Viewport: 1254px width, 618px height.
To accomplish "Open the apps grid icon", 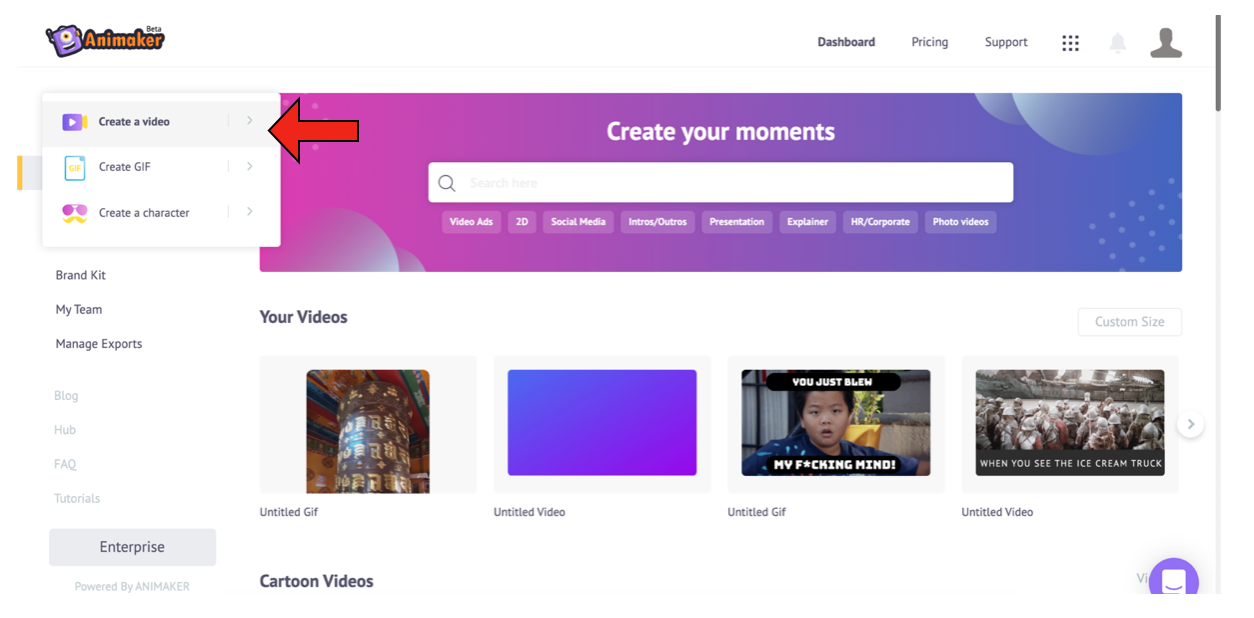I will pos(1070,43).
